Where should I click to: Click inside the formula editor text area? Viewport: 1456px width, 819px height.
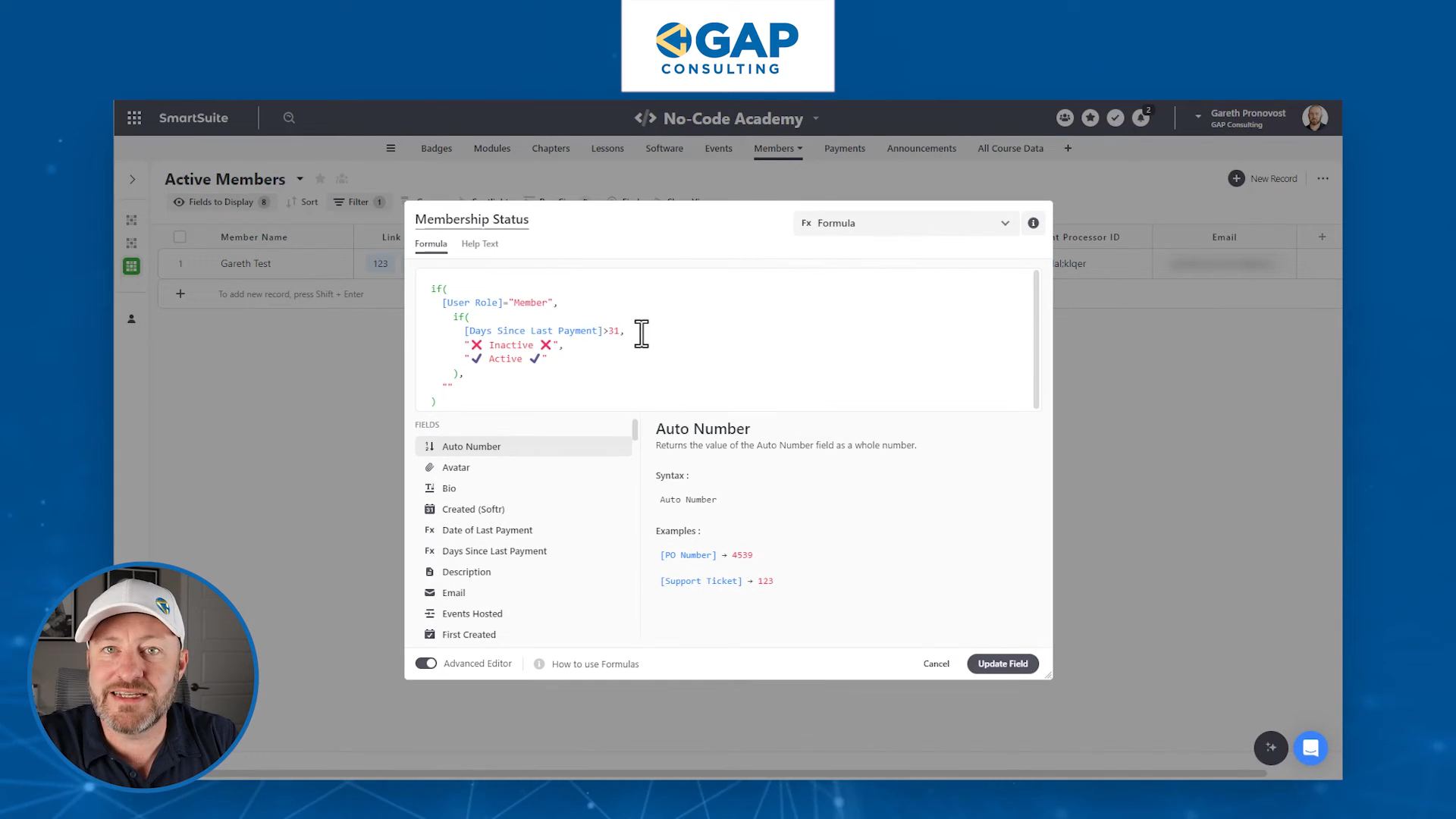pos(724,339)
